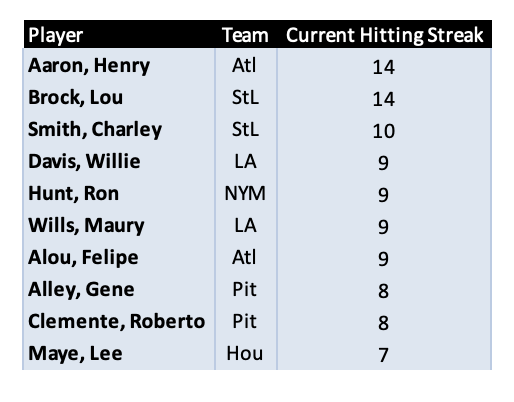Click Henry Aaron's Atl team cell

pyautogui.click(x=246, y=66)
